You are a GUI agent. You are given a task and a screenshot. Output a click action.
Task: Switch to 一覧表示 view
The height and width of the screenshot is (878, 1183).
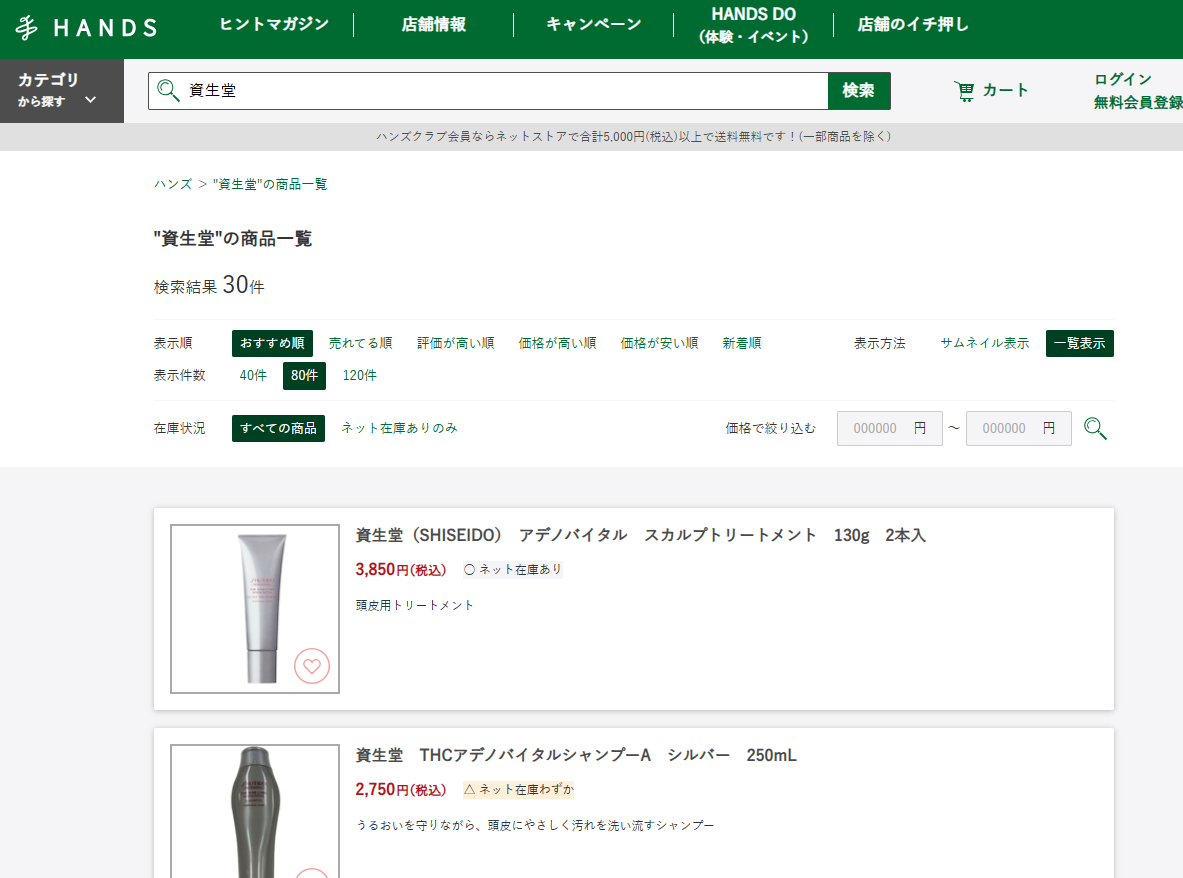pos(1080,343)
